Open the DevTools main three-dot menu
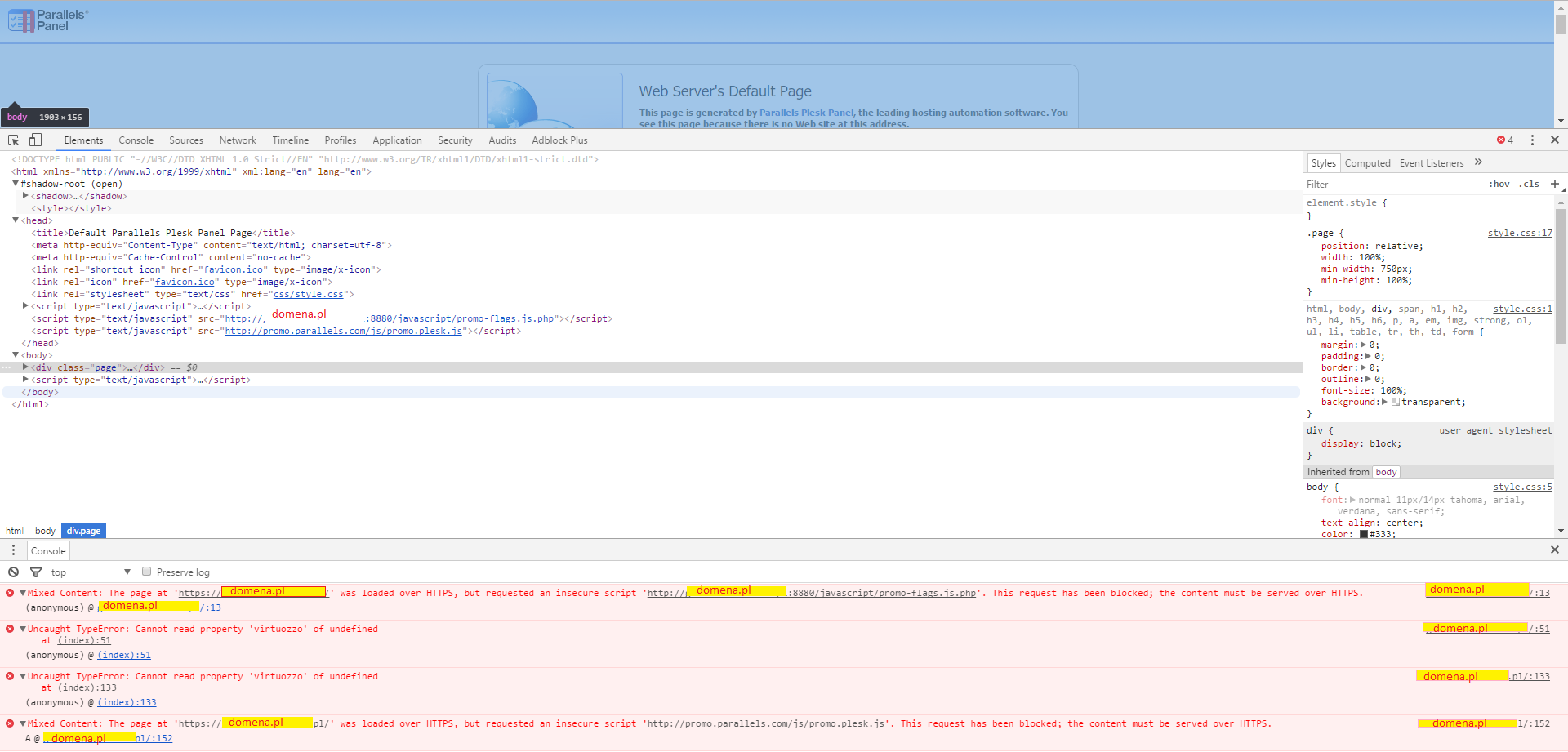The image size is (1568, 752). 1532,140
